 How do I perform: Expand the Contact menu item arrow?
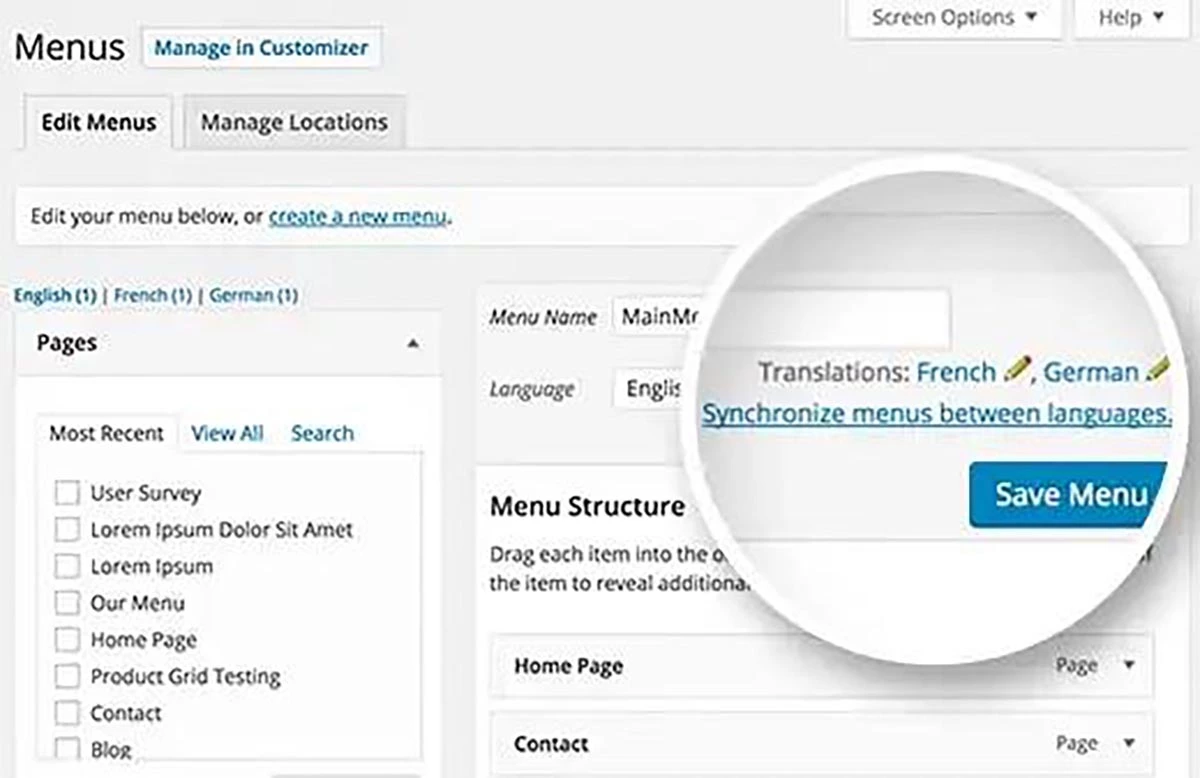pyautogui.click(x=1130, y=744)
